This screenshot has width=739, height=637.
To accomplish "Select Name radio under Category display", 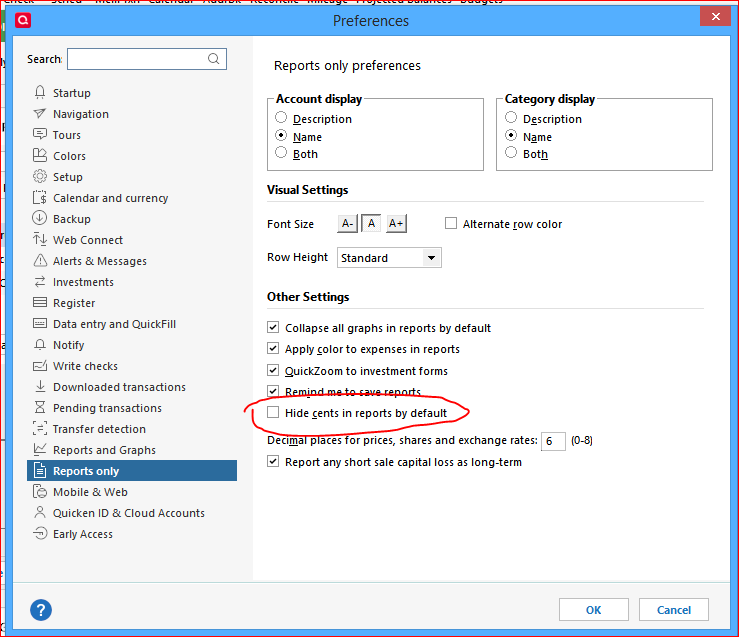I will pos(511,135).
